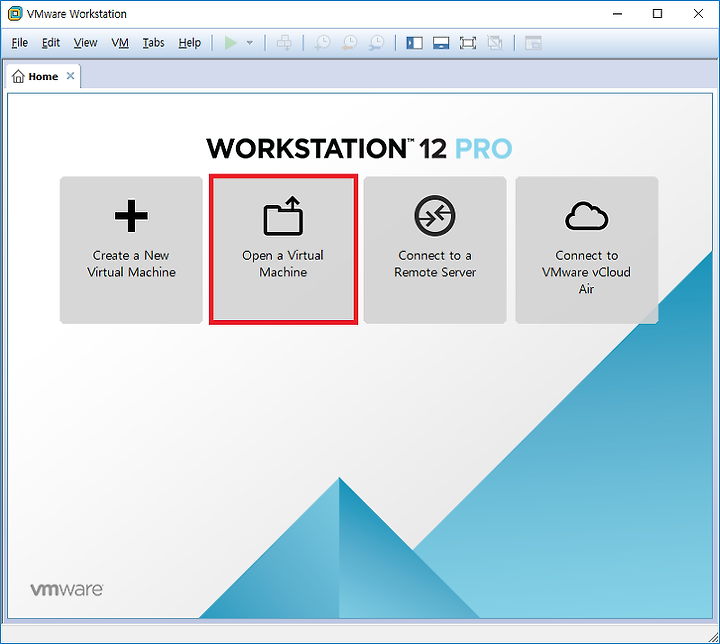Screen dimensions: 720x644
Task: Open the File menu
Action: click(20, 43)
